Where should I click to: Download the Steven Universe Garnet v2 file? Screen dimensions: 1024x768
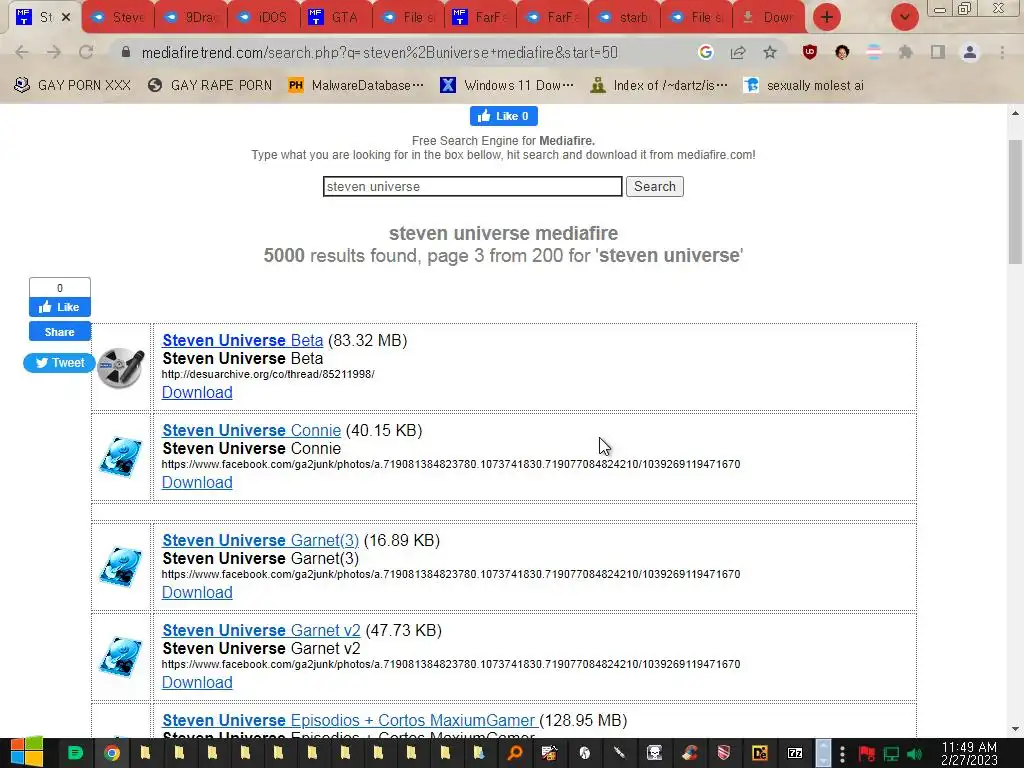pyautogui.click(x=197, y=682)
